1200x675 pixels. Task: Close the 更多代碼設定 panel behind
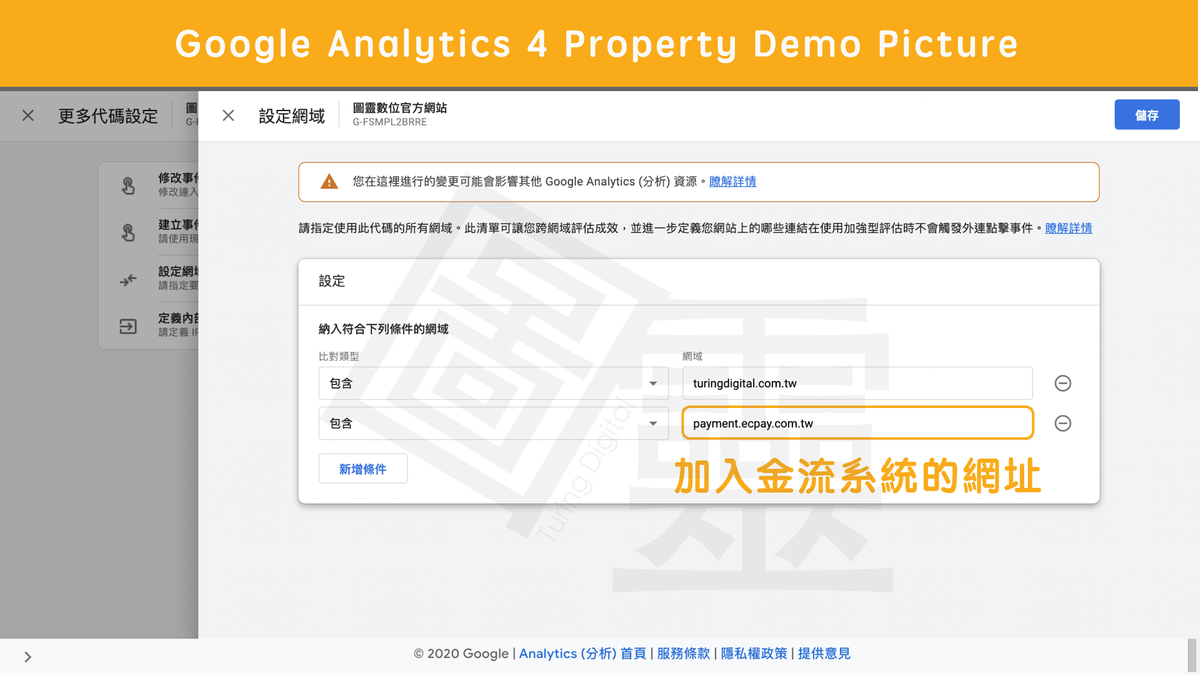28,116
